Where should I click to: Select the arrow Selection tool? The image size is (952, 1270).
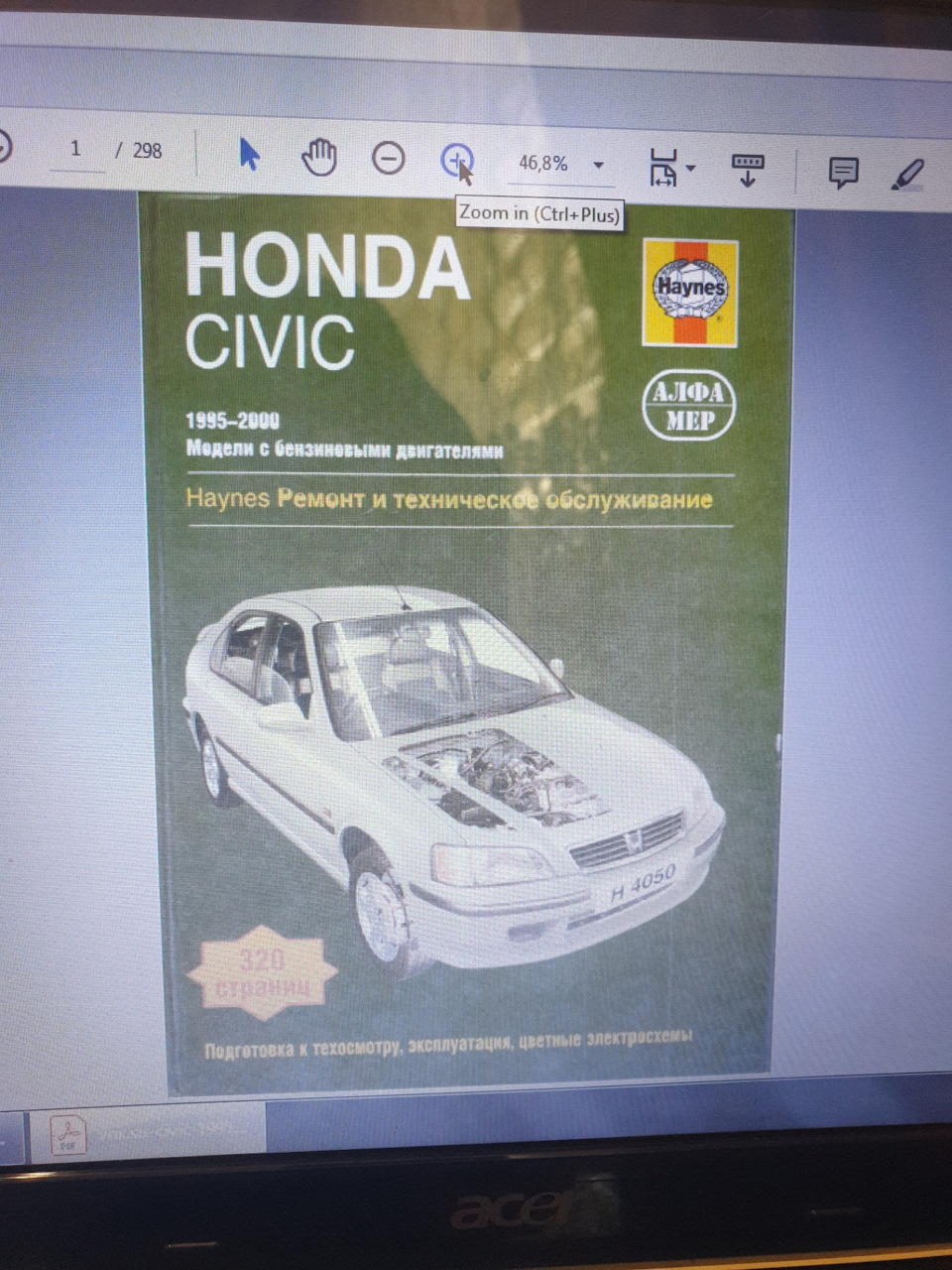pos(250,154)
